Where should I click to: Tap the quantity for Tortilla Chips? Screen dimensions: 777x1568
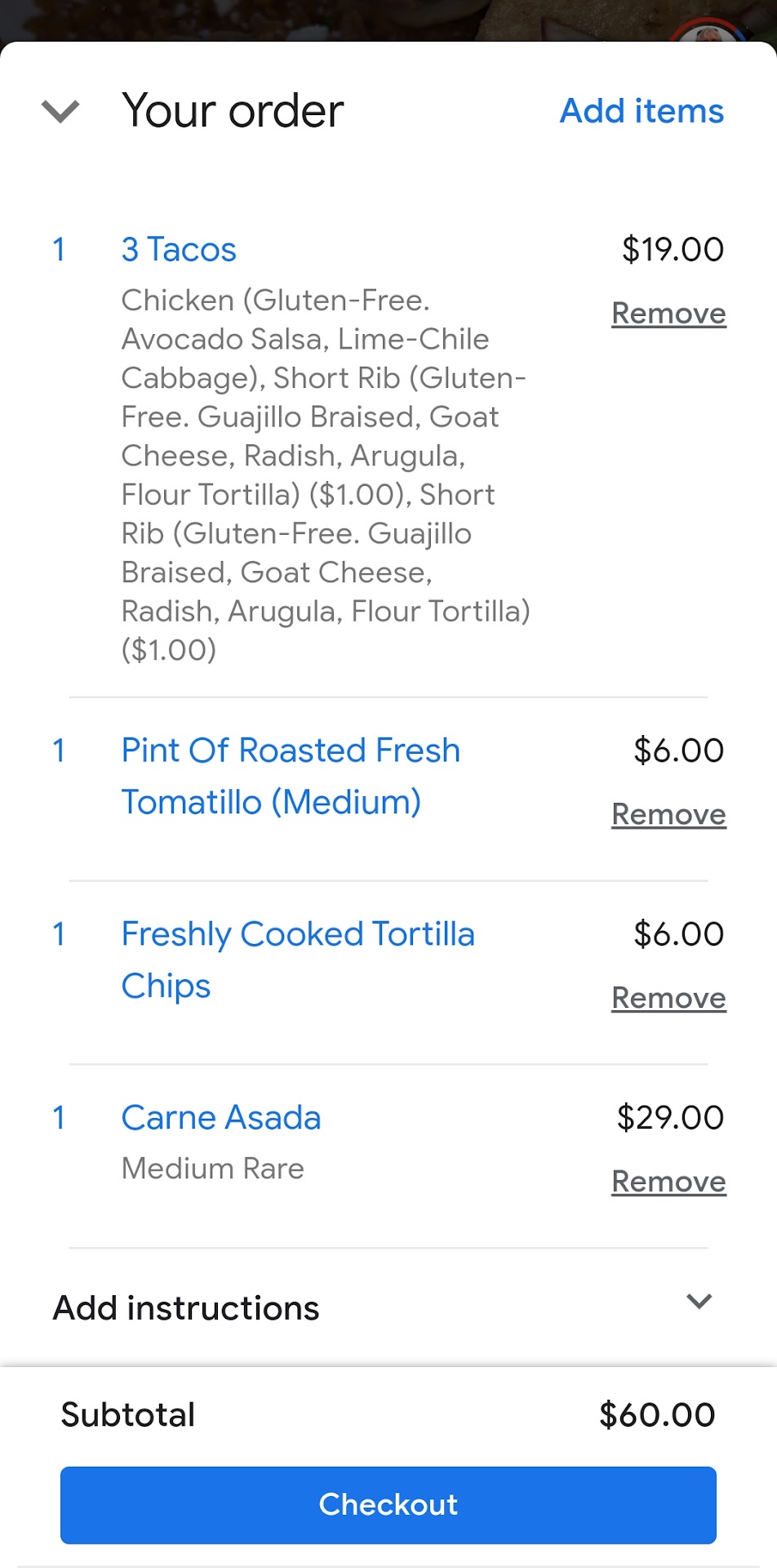coord(59,934)
